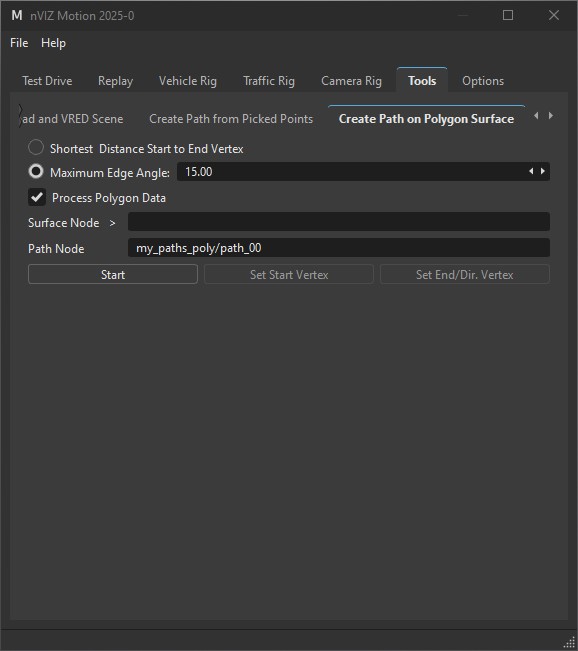Click the Path Node text field
The width and height of the screenshot is (578, 651).
coord(339,248)
